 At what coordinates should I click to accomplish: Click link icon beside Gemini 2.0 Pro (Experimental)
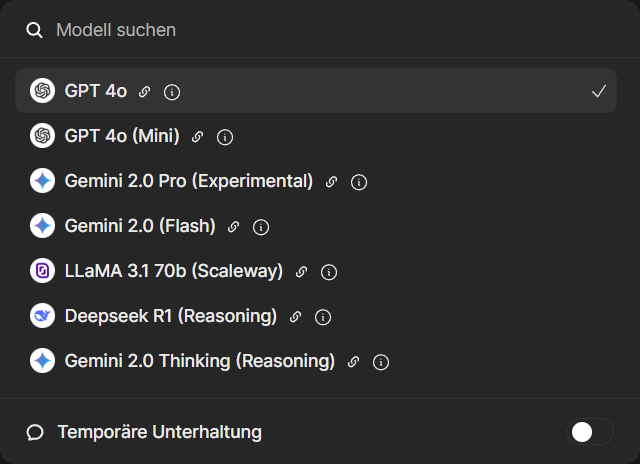pyautogui.click(x=332, y=182)
